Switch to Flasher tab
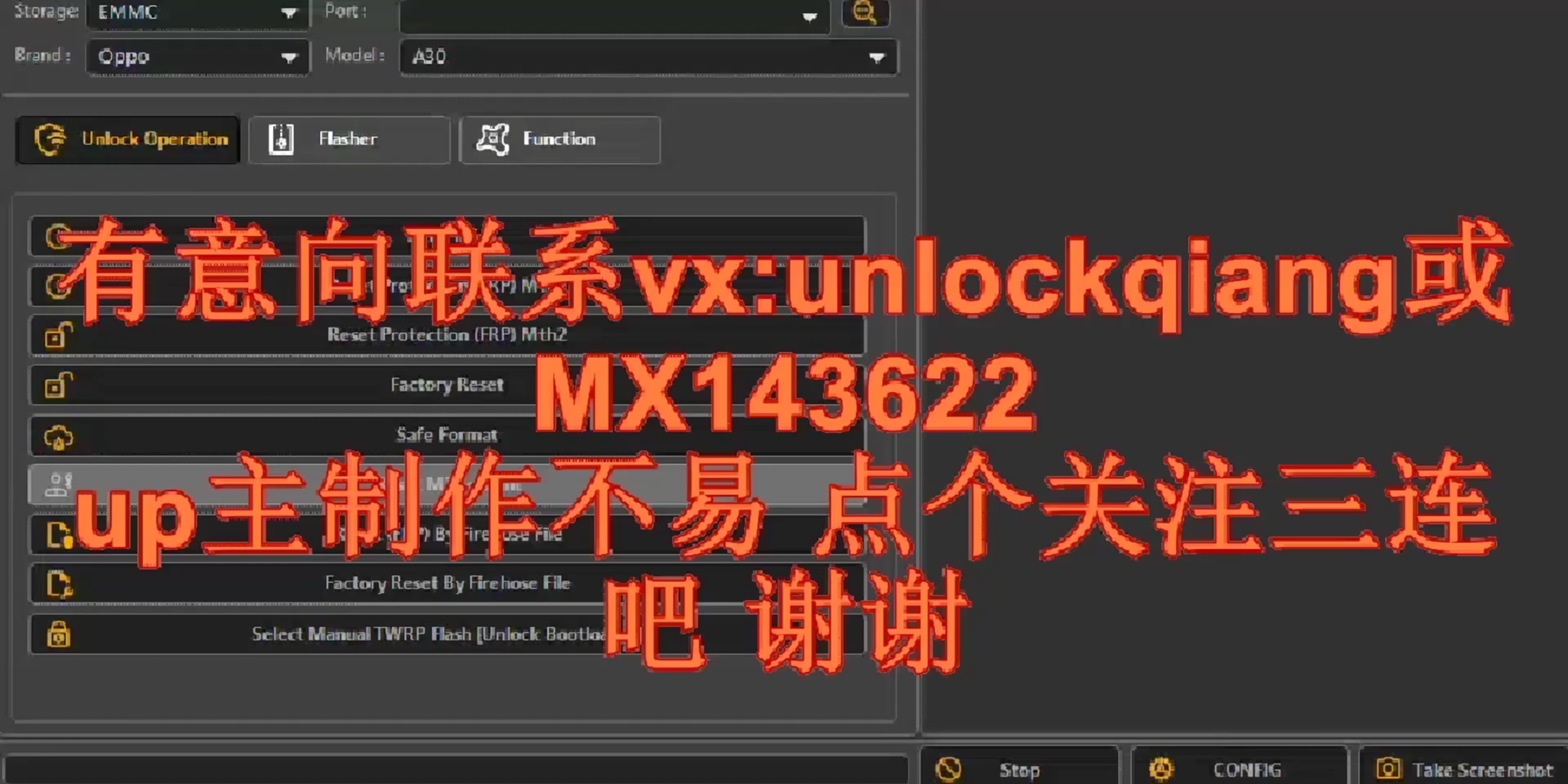Image resolution: width=1568 pixels, height=784 pixels. (348, 138)
